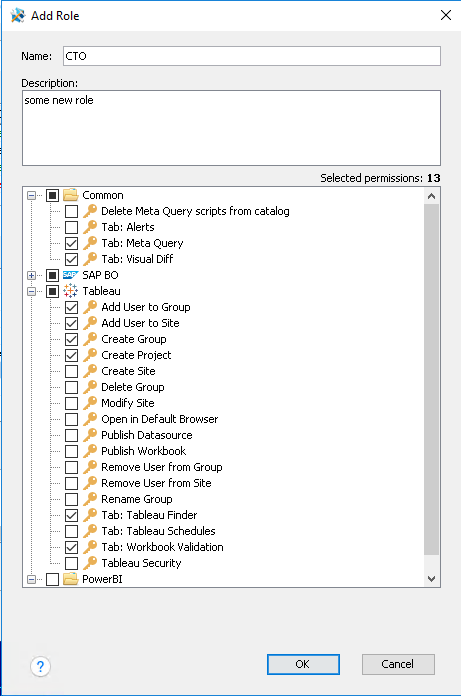This screenshot has width=461, height=696.
Task: Click the key icon beside Modify Site
Action: click(x=90, y=403)
